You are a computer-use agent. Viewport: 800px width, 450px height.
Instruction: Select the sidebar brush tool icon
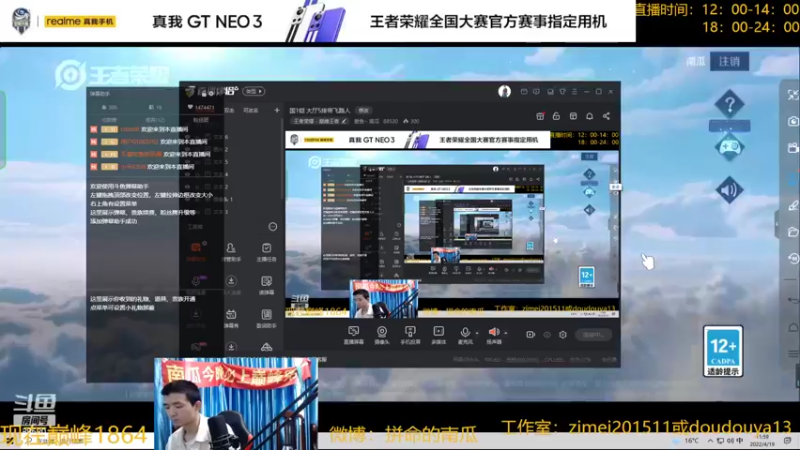(793, 205)
